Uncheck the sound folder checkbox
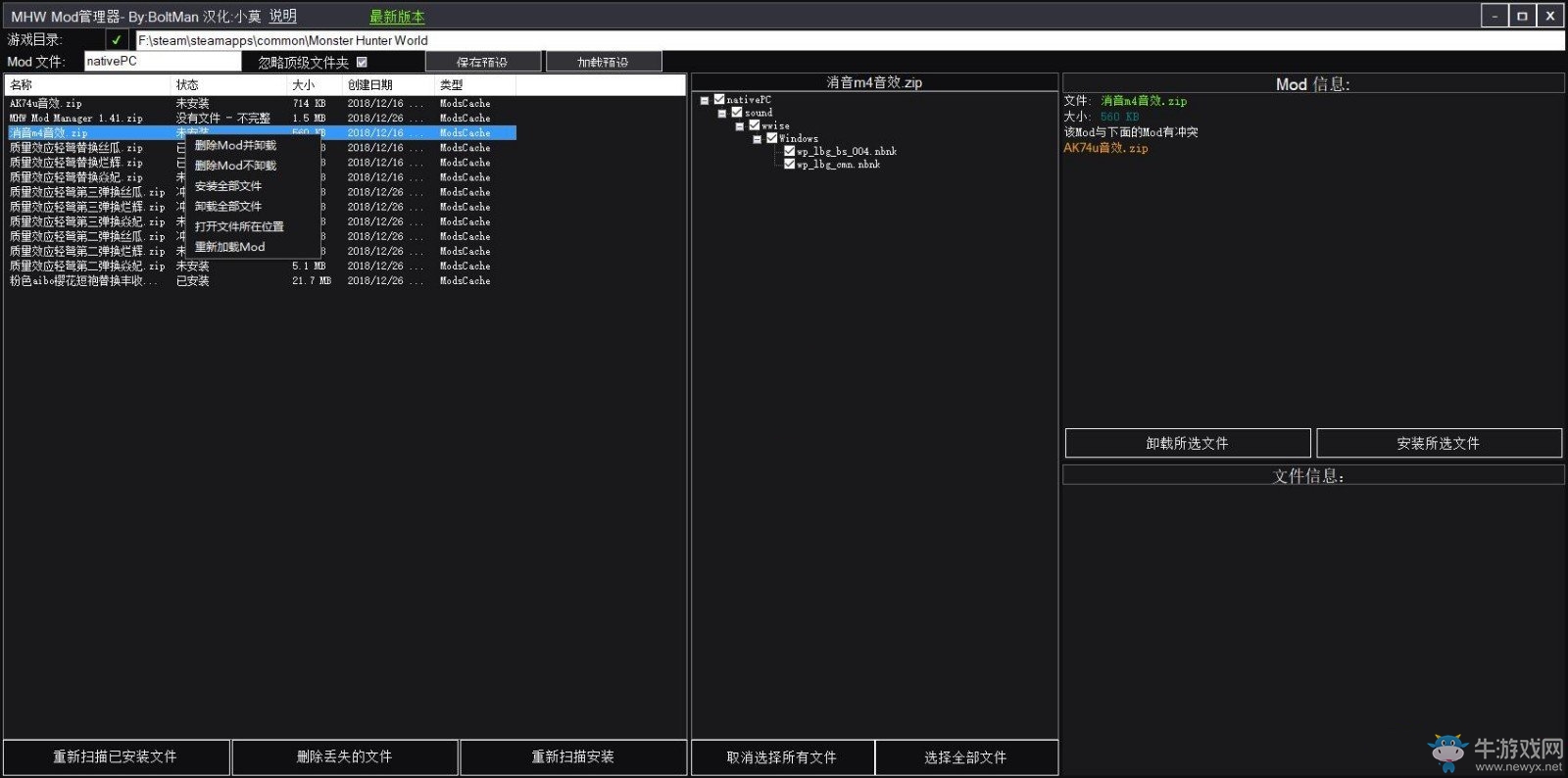 (737, 112)
